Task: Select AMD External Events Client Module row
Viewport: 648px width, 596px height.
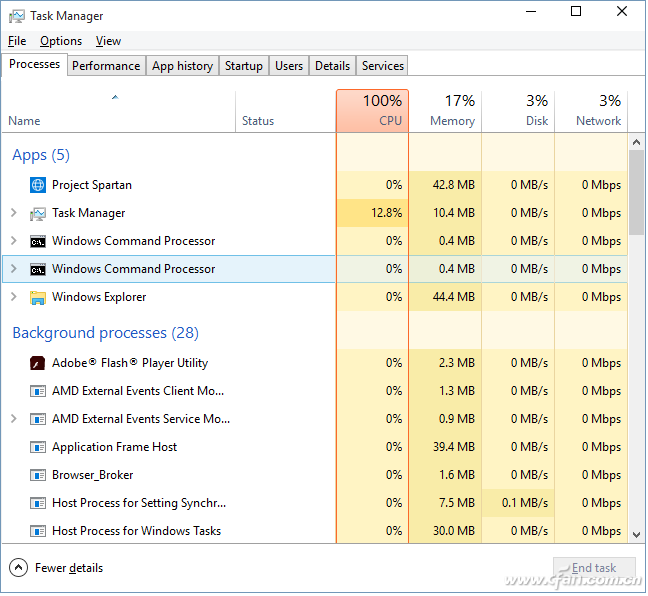Action: [315, 391]
